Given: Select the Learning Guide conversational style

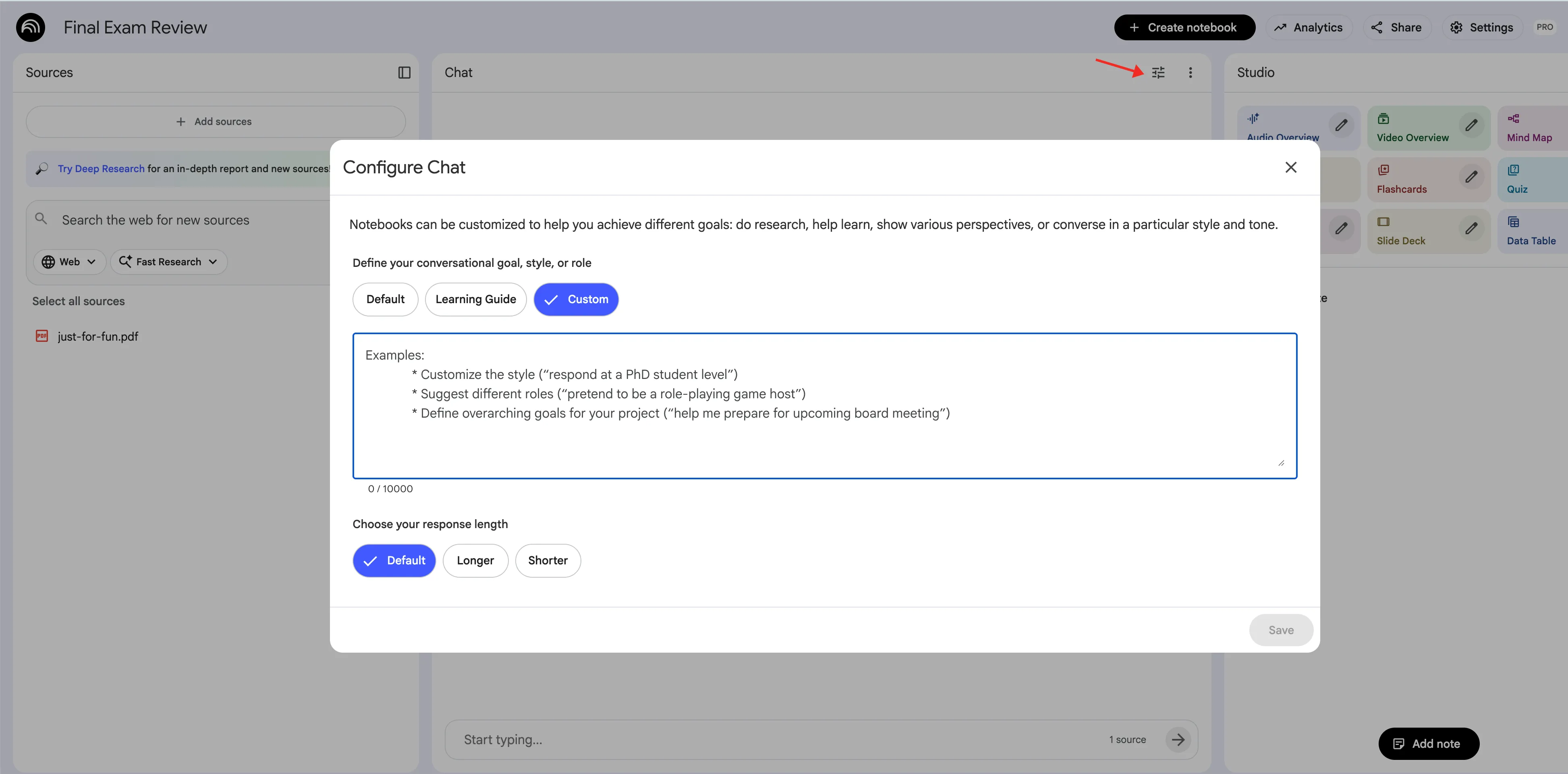Looking at the screenshot, I should [475, 299].
